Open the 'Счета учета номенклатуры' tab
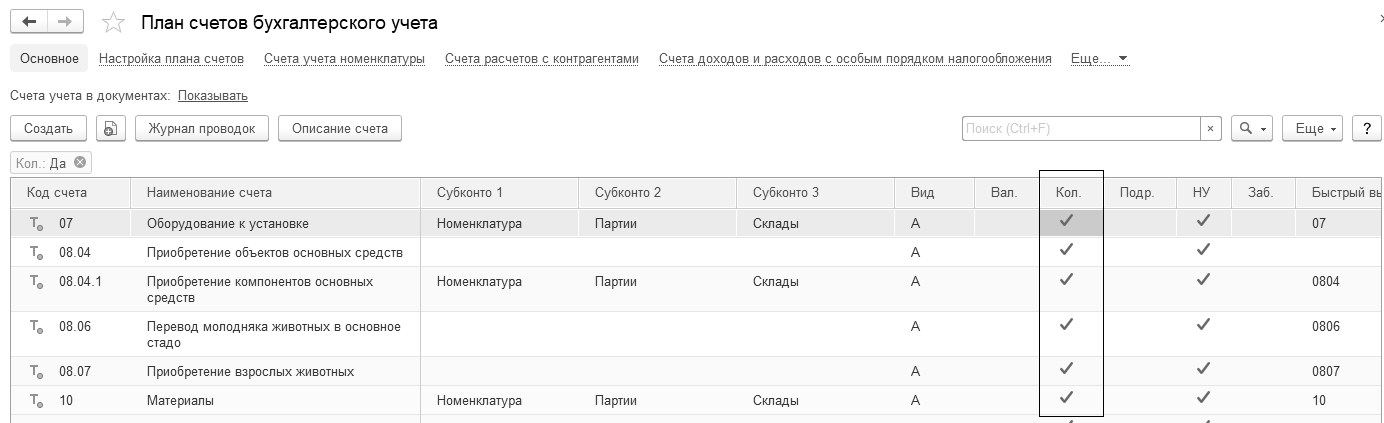 (344, 59)
